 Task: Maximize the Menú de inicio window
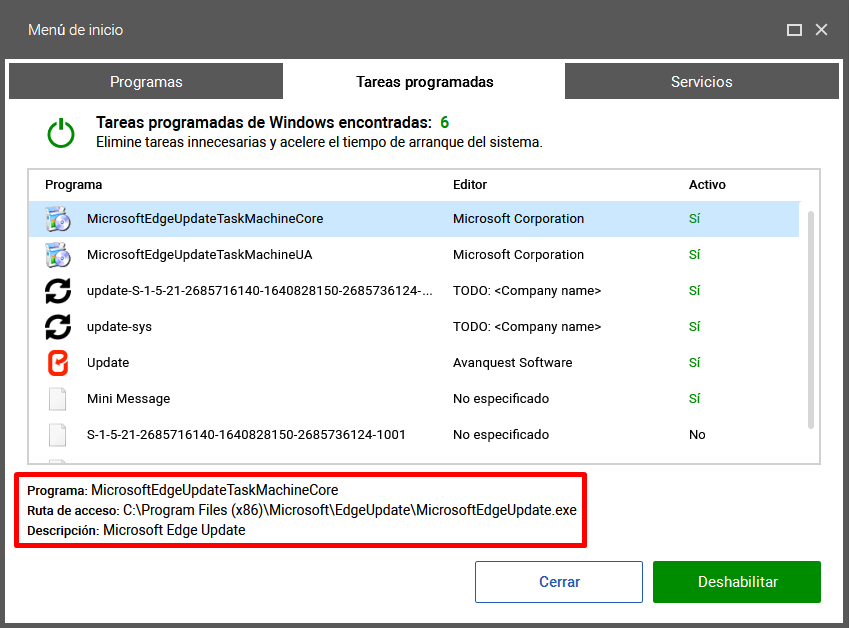point(794,30)
